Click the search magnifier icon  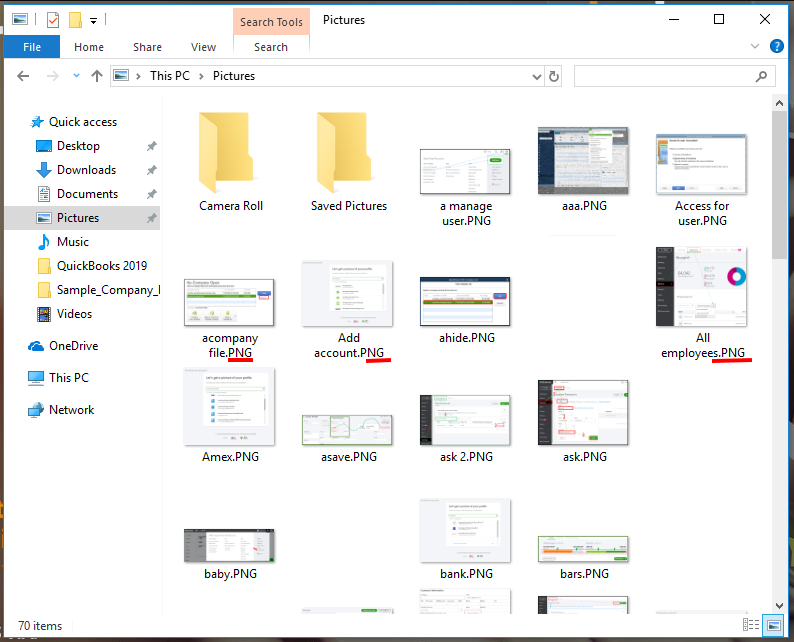(x=761, y=76)
